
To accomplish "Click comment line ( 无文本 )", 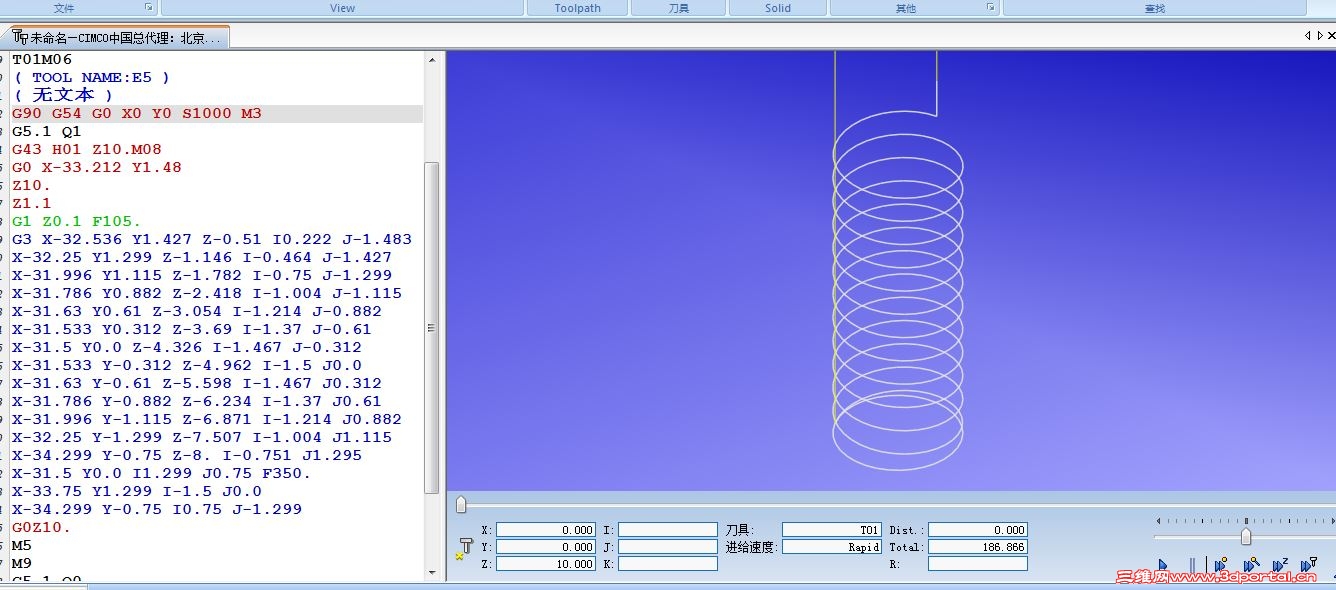I will pos(62,96).
